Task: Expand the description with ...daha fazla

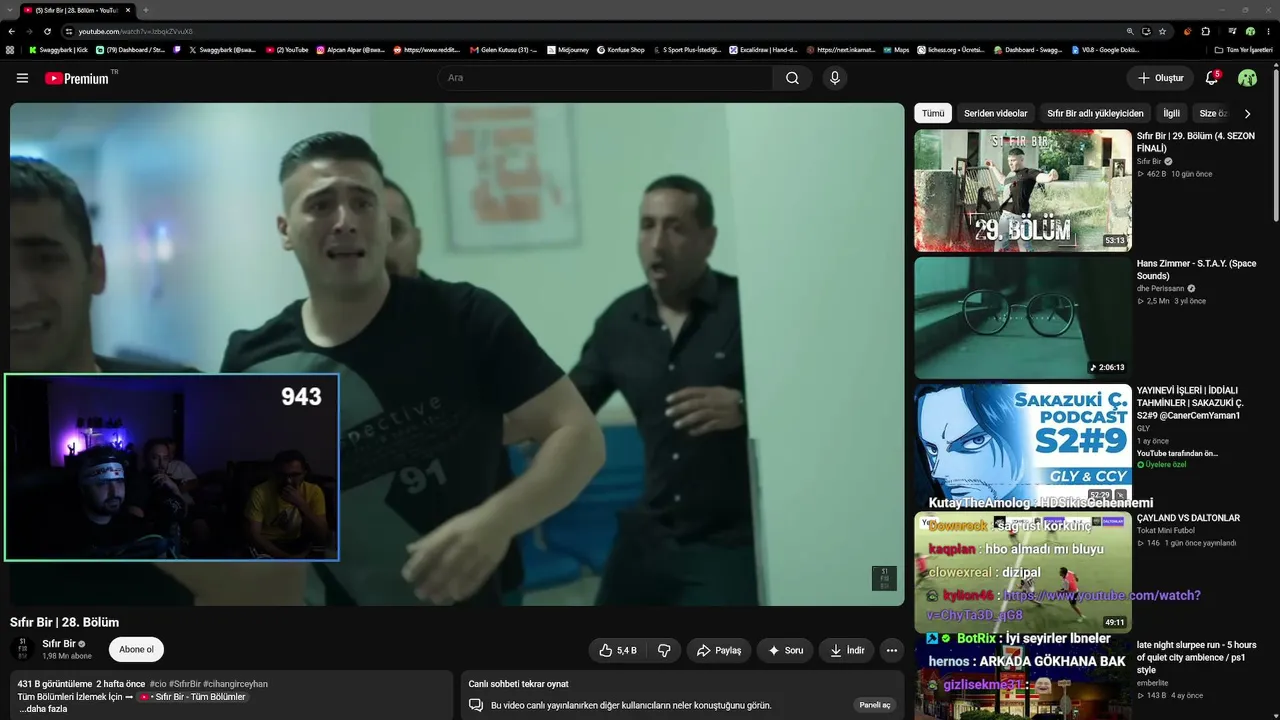Action: click(x=43, y=709)
